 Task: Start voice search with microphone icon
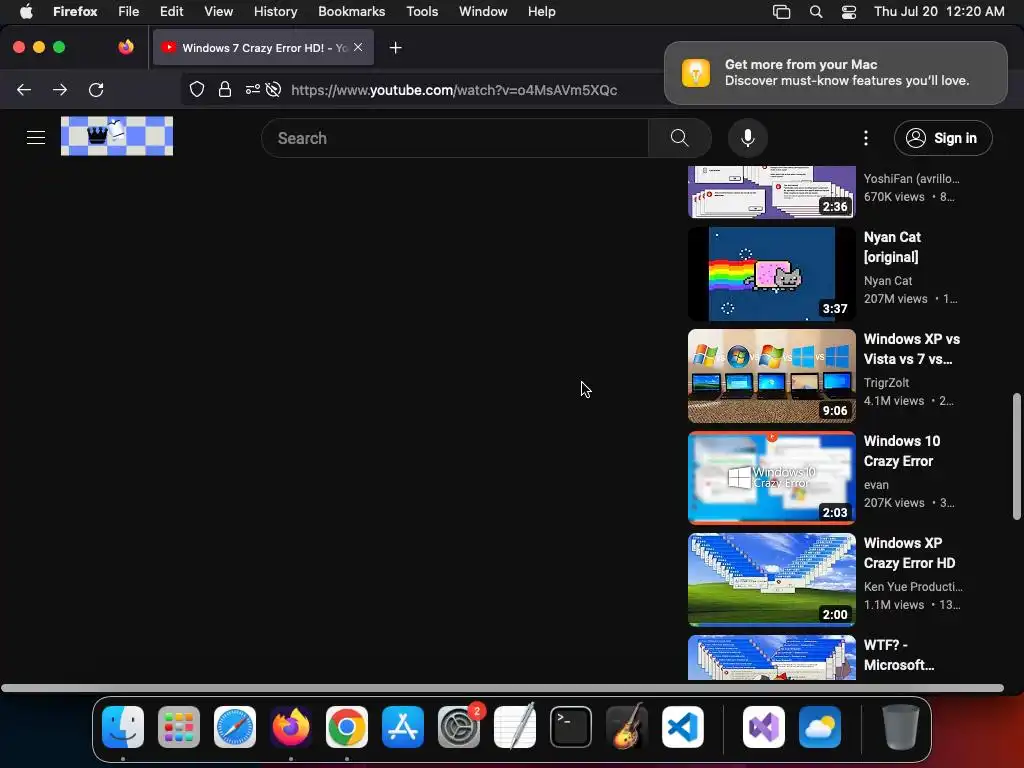coord(748,138)
